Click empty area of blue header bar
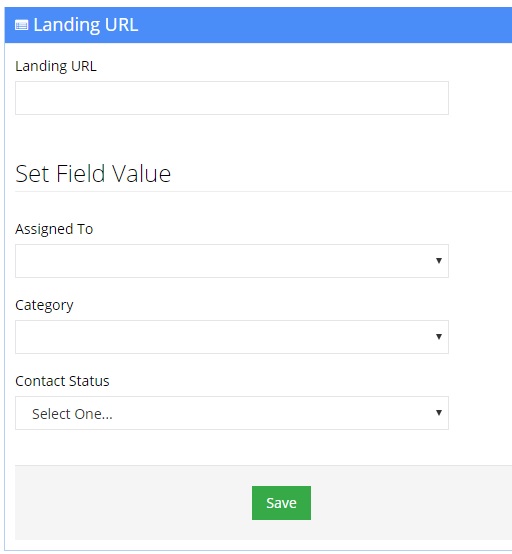 (x=318, y=25)
